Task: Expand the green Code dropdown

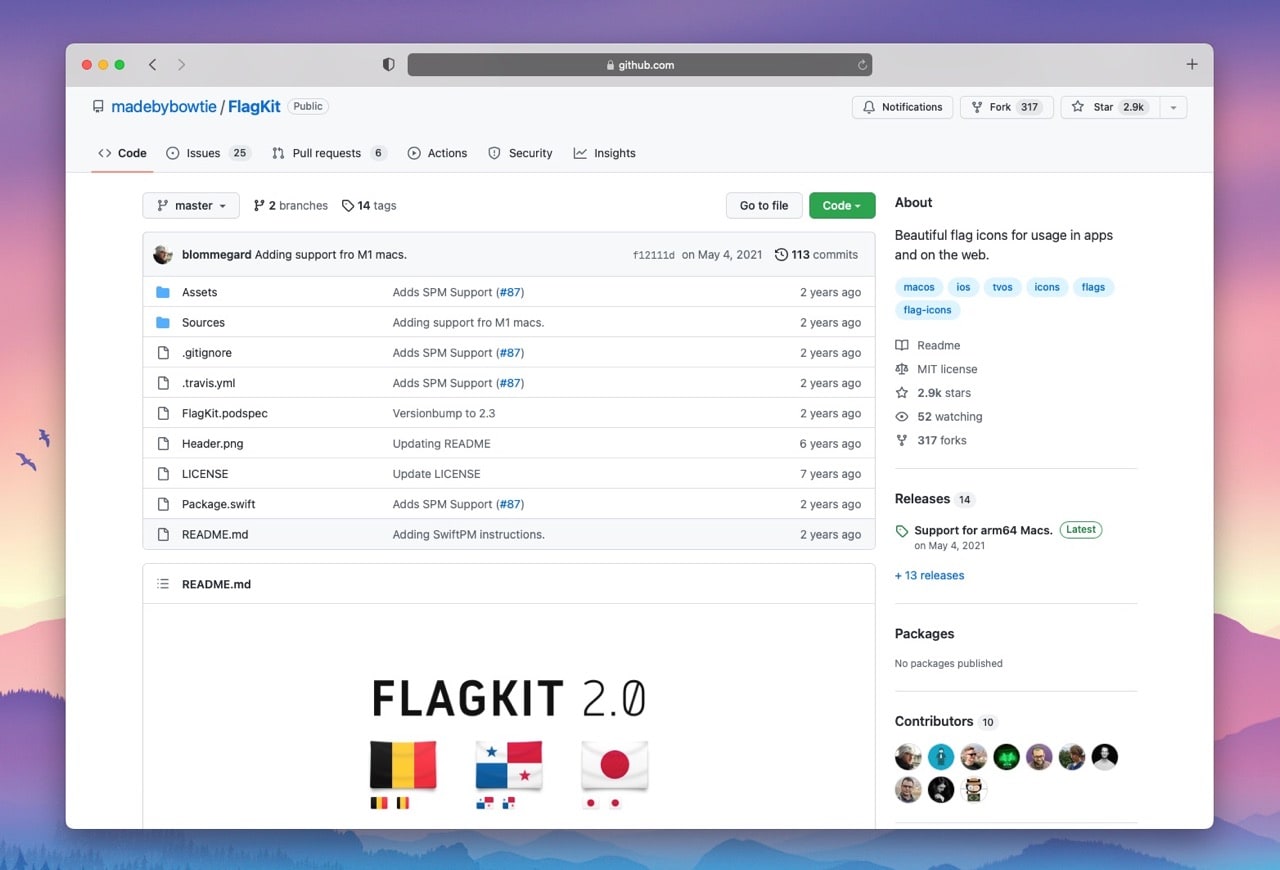Action: click(842, 205)
